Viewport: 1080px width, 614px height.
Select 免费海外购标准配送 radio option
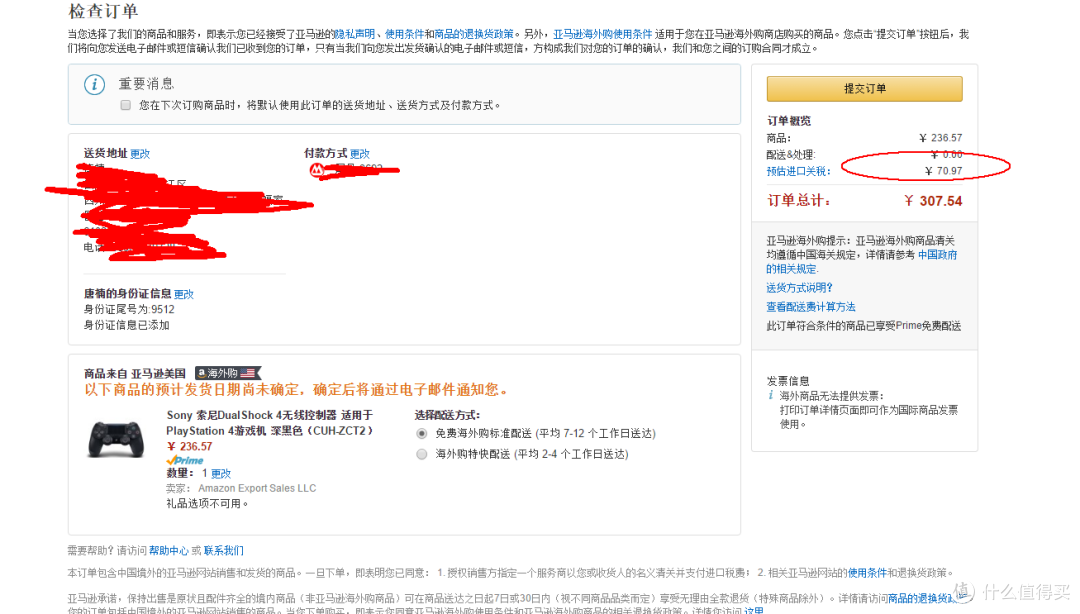click(422, 433)
